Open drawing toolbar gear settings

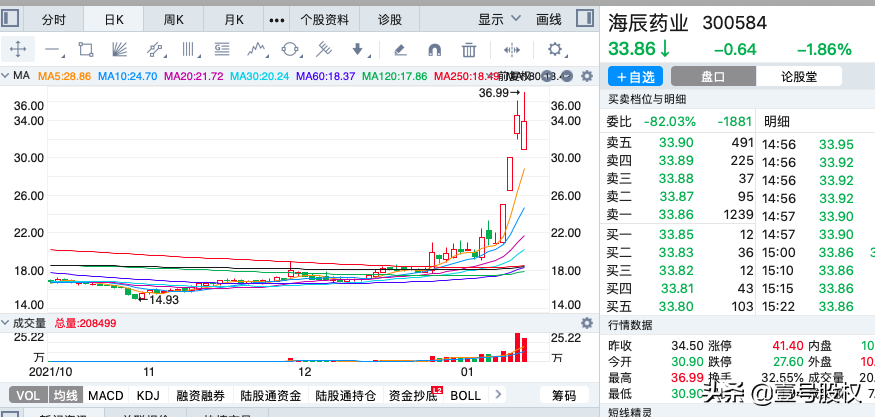(x=555, y=50)
